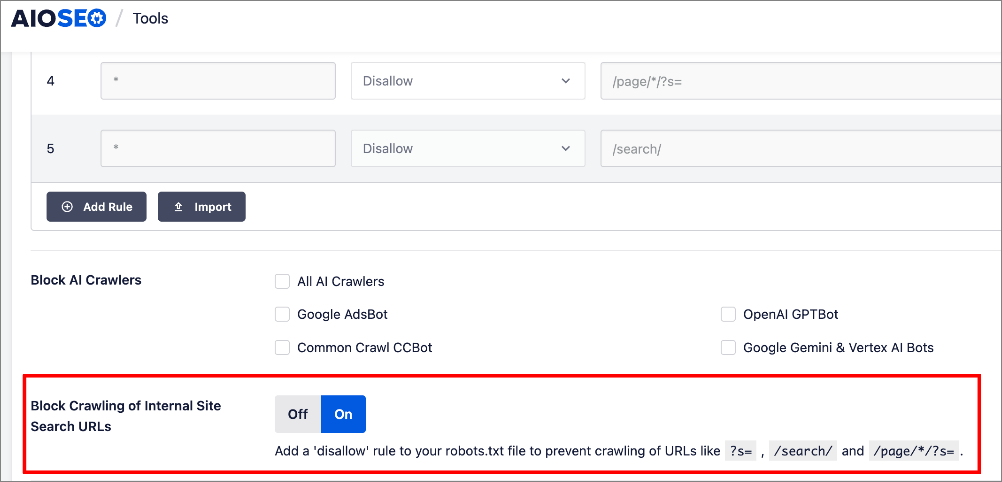Click the Import button label
Image resolution: width=1002 pixels, height=482 pixels.
point(213,207)
